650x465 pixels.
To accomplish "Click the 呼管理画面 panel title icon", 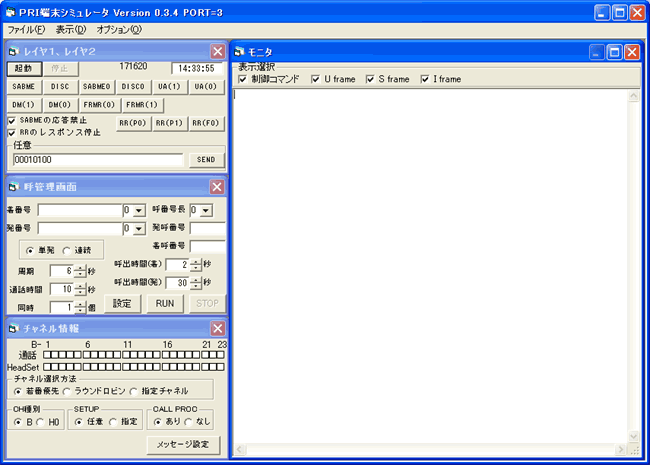I will 13,186.
